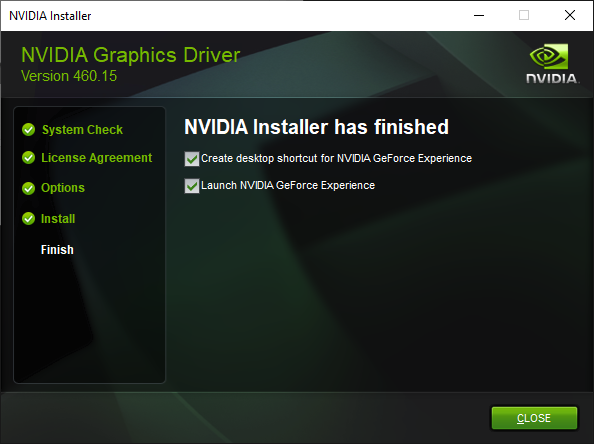Image resolution: width=594 pixels, height=444 pixels.
Task: Click the NVIDIA logo in the header
Action: tap(552, 63)
